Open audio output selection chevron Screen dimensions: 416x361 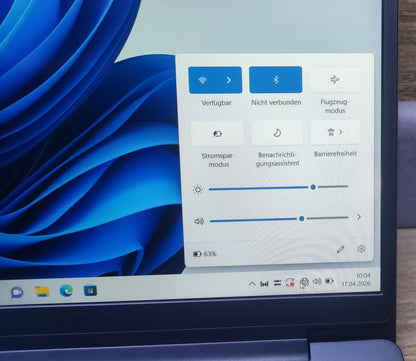click(x=359, y=217)
